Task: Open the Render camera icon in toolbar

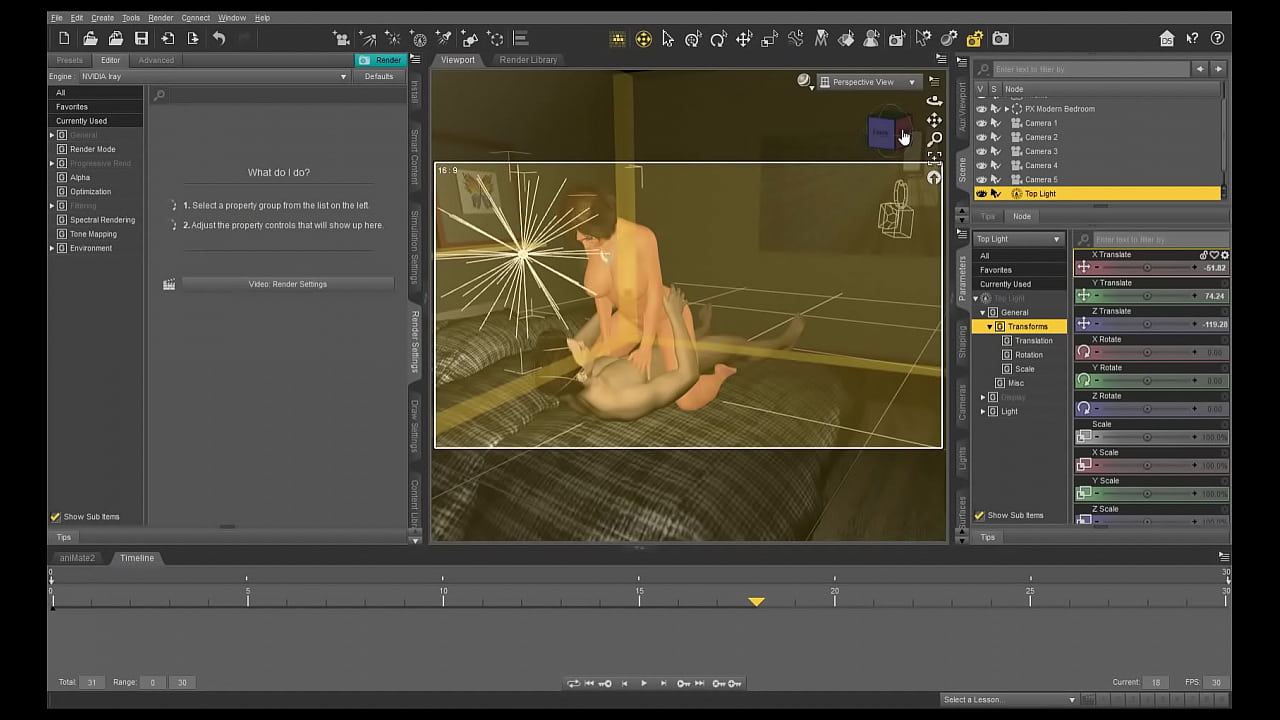Action: click(1000, 39)
